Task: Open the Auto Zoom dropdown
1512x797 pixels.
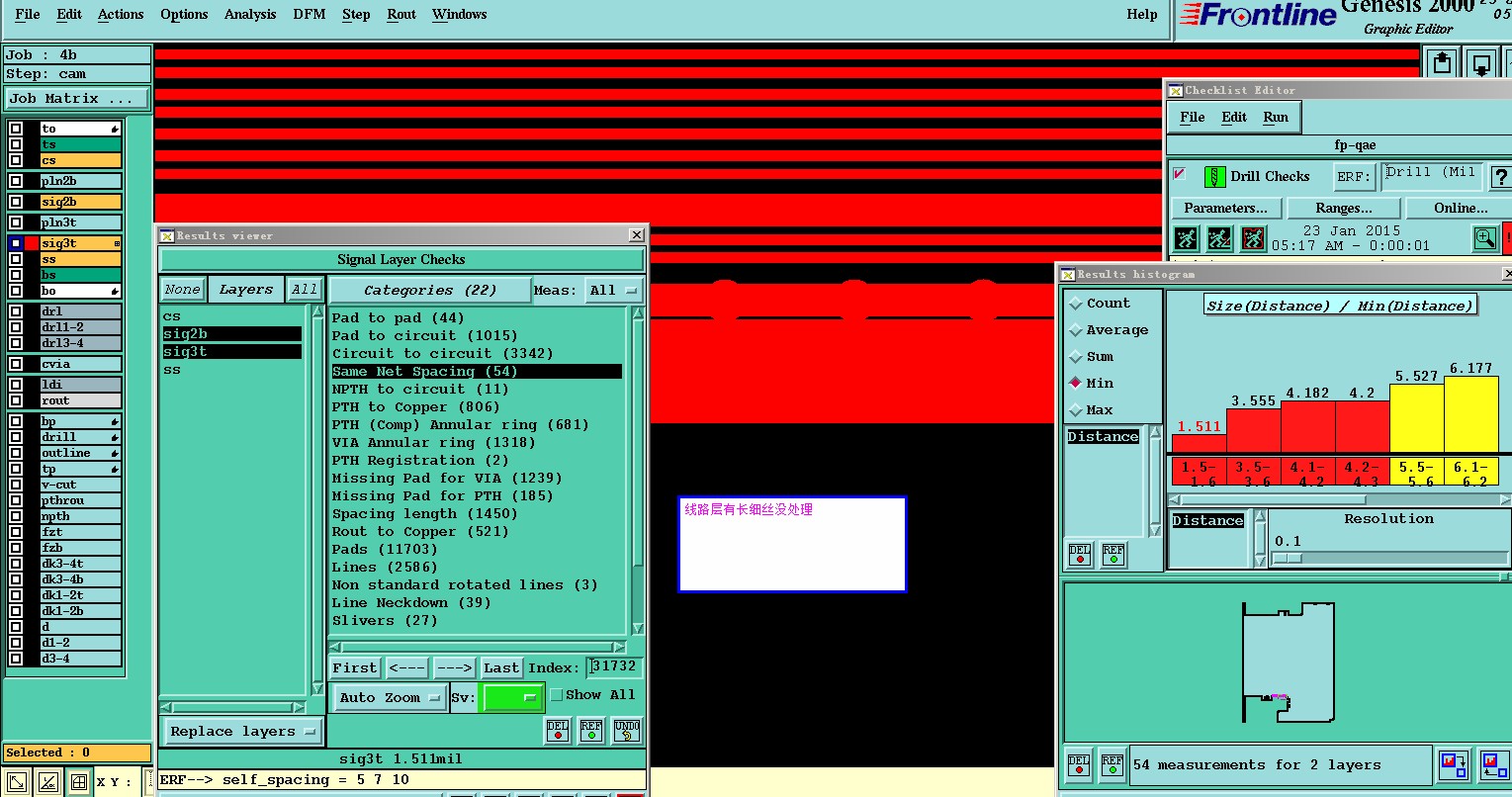Action: [x=390, y=697]
